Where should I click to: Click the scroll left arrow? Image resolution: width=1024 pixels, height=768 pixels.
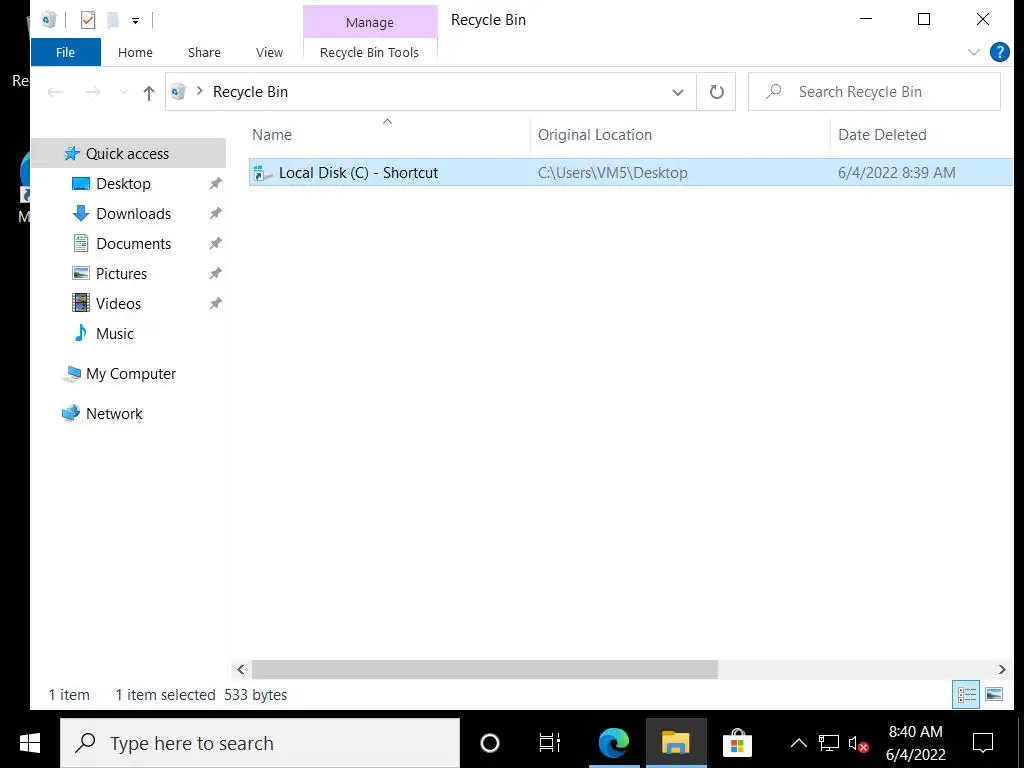240,669
